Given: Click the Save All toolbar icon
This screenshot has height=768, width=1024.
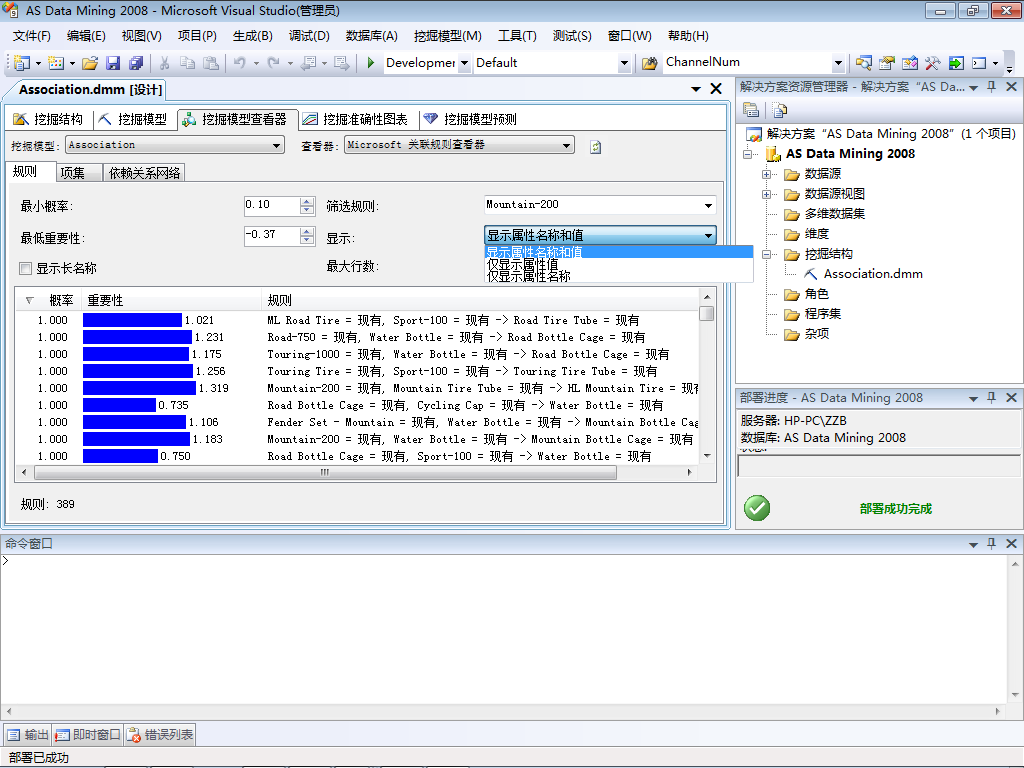Looking at the screenshot, I should [x=136, y=63].
